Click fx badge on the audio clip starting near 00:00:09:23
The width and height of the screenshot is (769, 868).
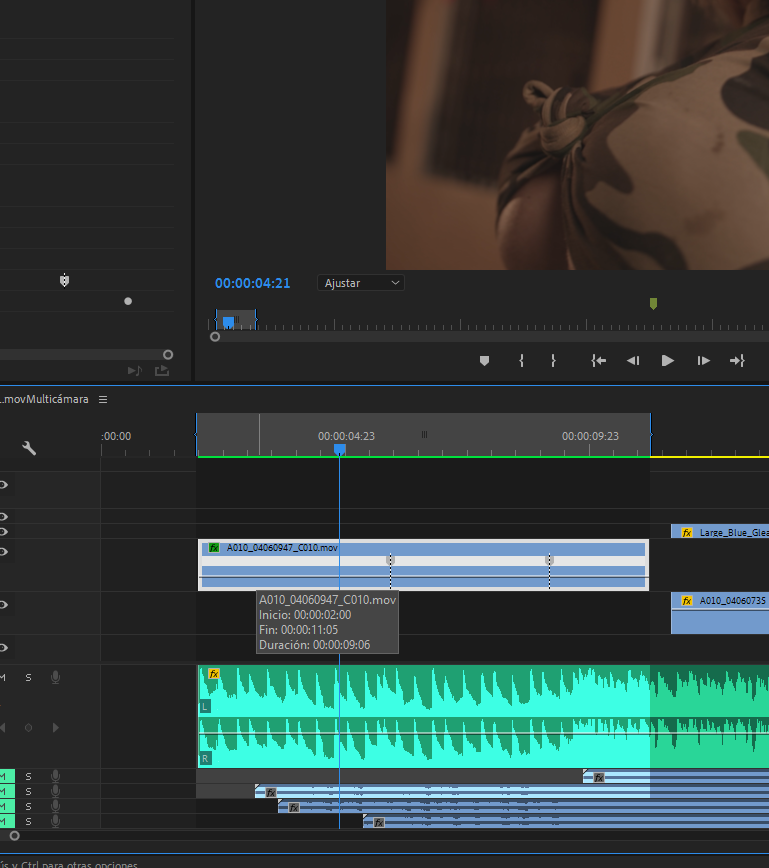pos(598,778)
